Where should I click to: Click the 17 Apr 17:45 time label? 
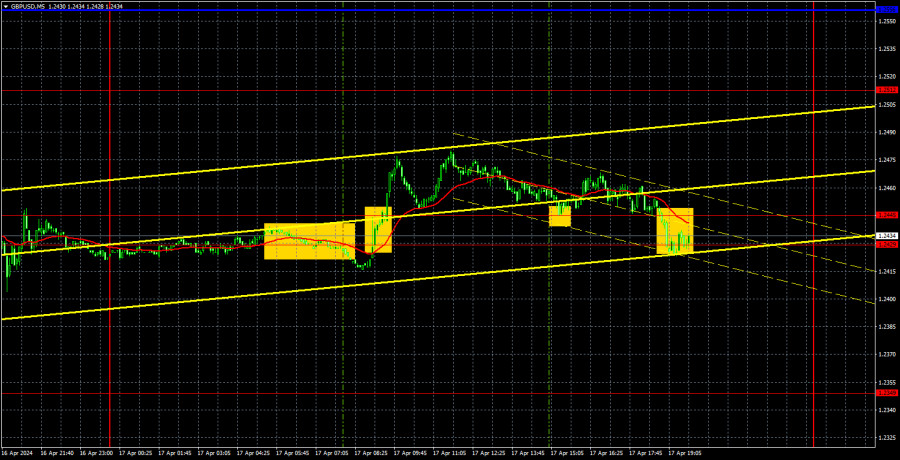click(x=644, y=453)
